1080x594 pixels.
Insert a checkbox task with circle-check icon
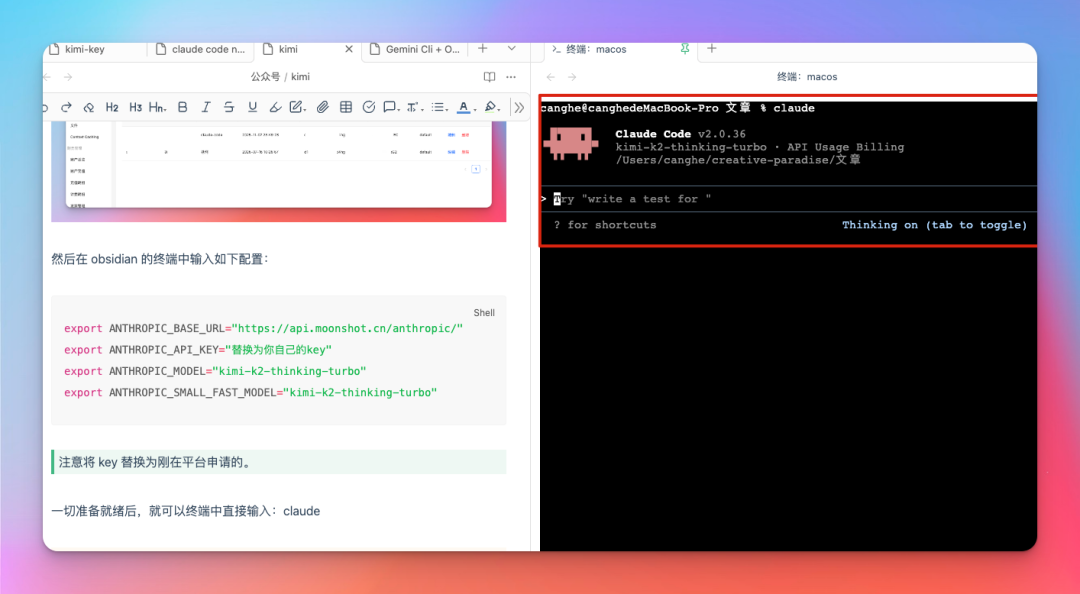[x=368, y=107]
